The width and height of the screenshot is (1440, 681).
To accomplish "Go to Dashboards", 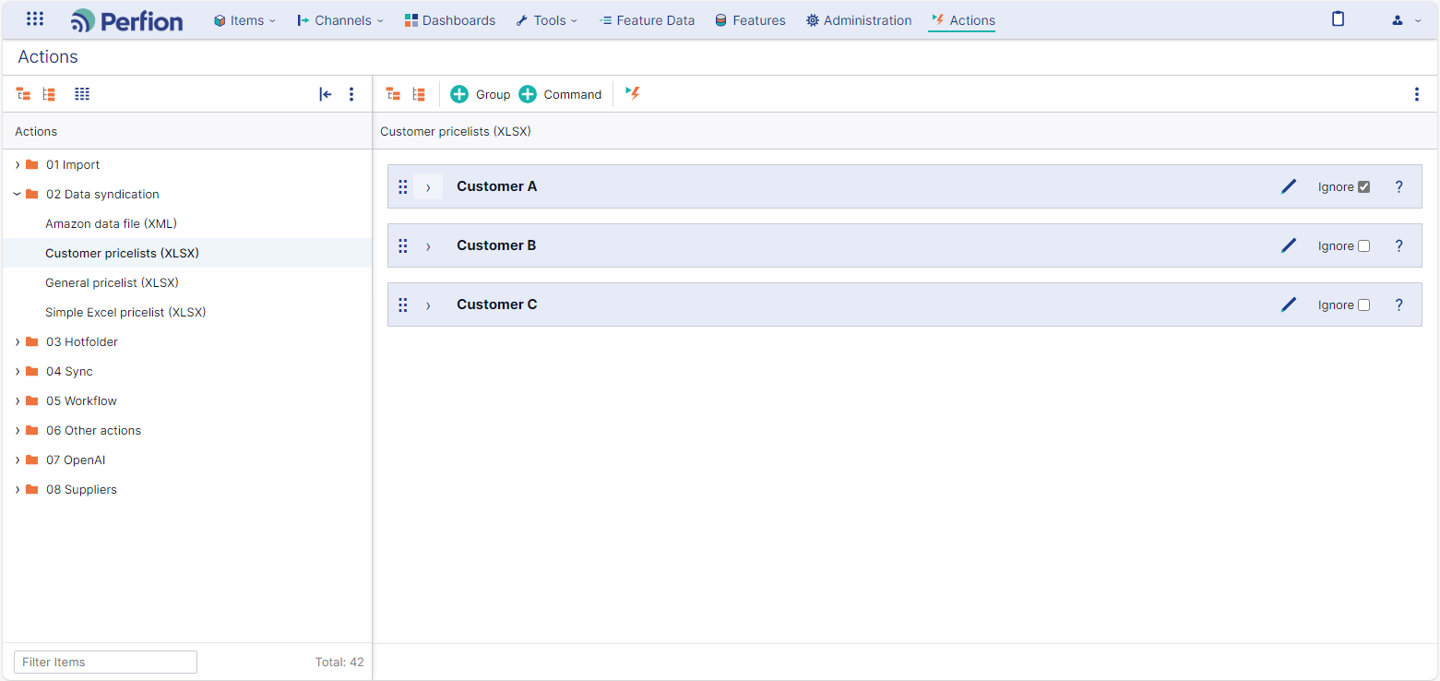I will (450, 20).
